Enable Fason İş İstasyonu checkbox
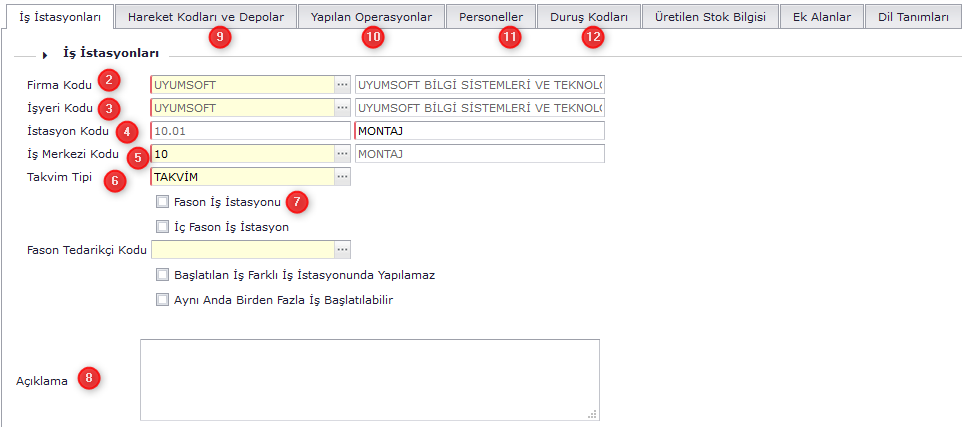962x427 pixels. coord(163,202)
